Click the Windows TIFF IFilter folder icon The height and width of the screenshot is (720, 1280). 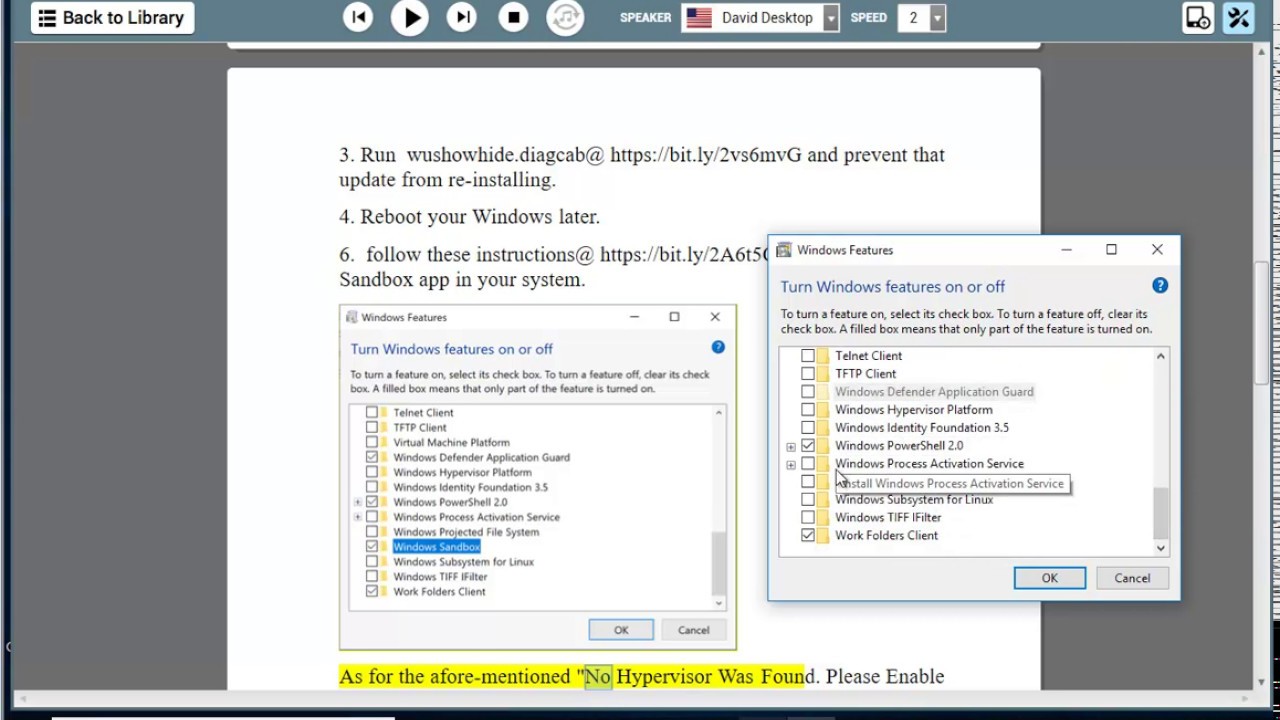click(823, 518)
